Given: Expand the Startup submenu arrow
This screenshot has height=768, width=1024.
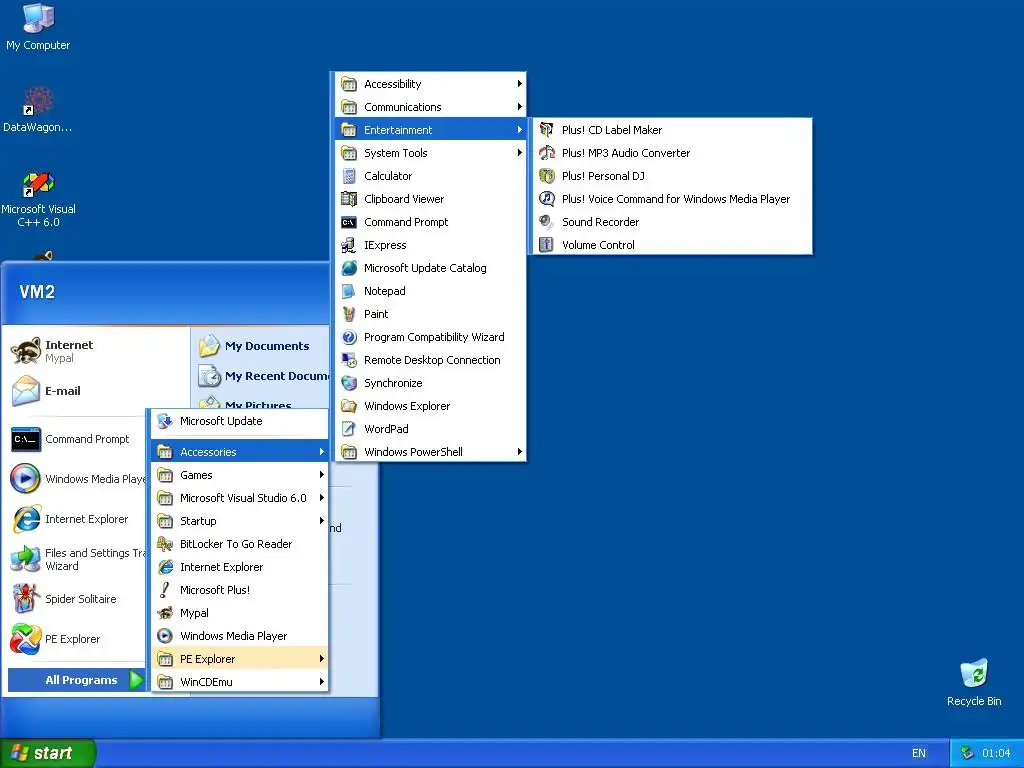Looking at the screenshot, I should tap(321, 520).
